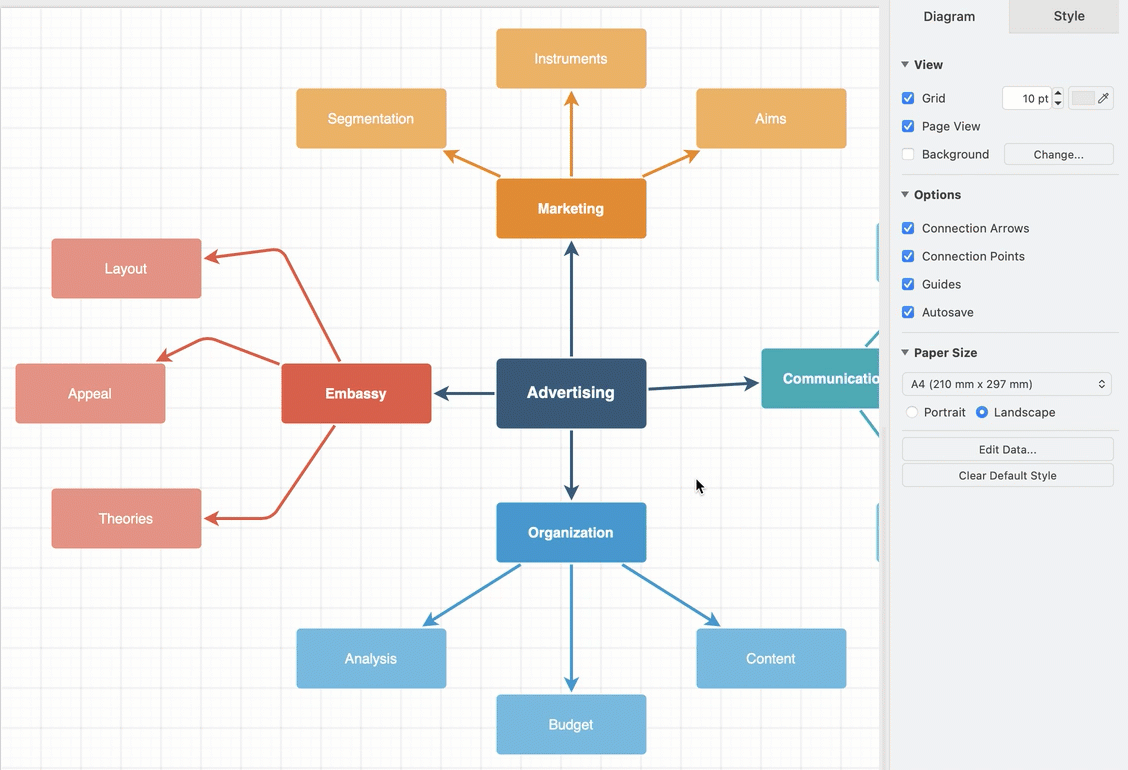Select the Embassy node

[356, 394]
